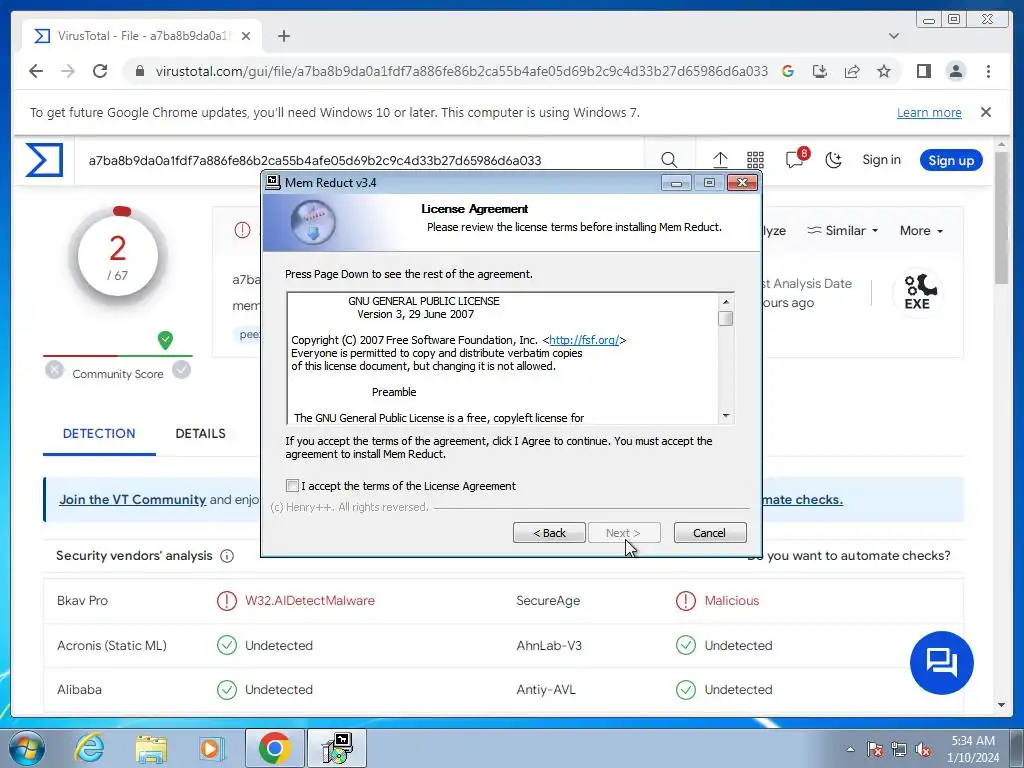
Task: Tick the accept License Agreement checkbox
Action: tap(292, 485)
